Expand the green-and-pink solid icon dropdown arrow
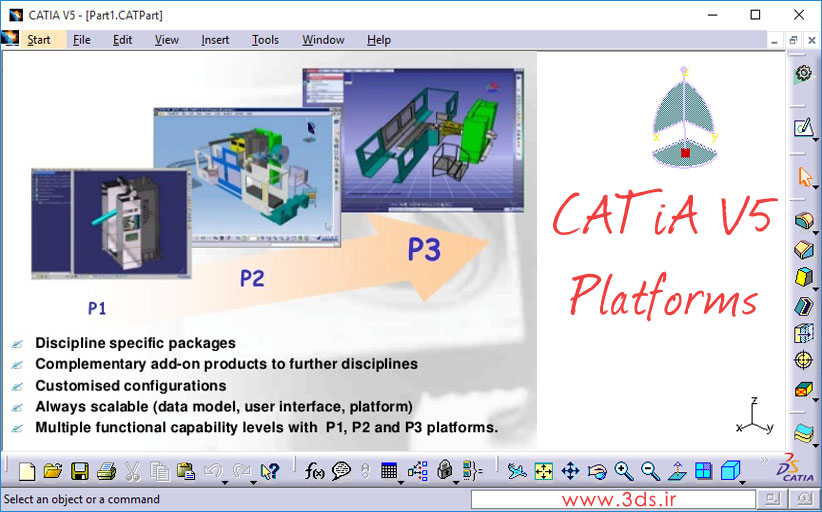The height and width of the screenshot is (512, 822). point(815,231)
